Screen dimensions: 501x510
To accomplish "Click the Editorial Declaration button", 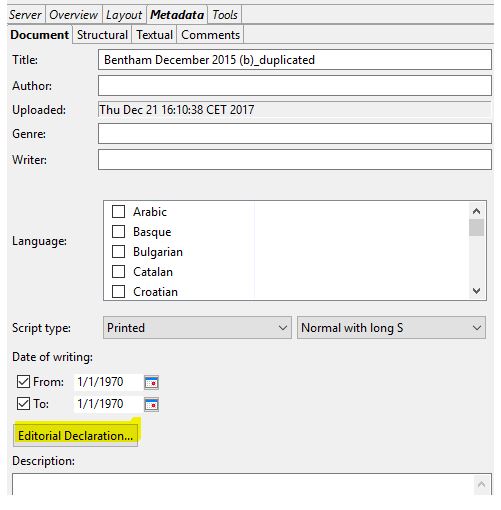I will pos(75,436).
